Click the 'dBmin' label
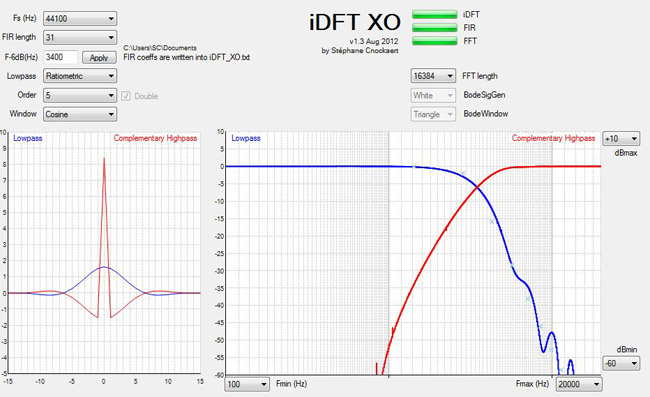Viewport: 650px width, 397px height. coord(626,349)
